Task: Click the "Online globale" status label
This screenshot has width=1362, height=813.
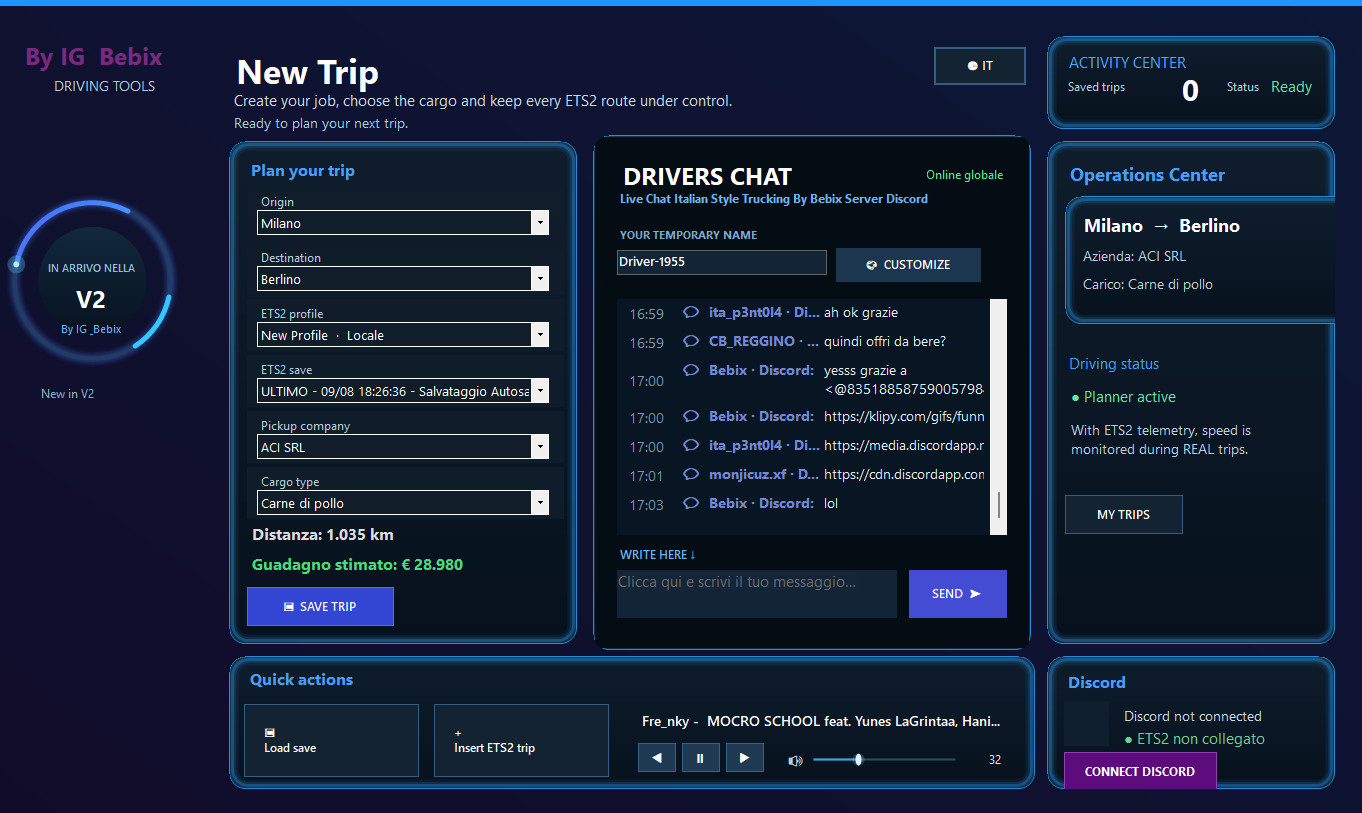Action: (964, 175)
